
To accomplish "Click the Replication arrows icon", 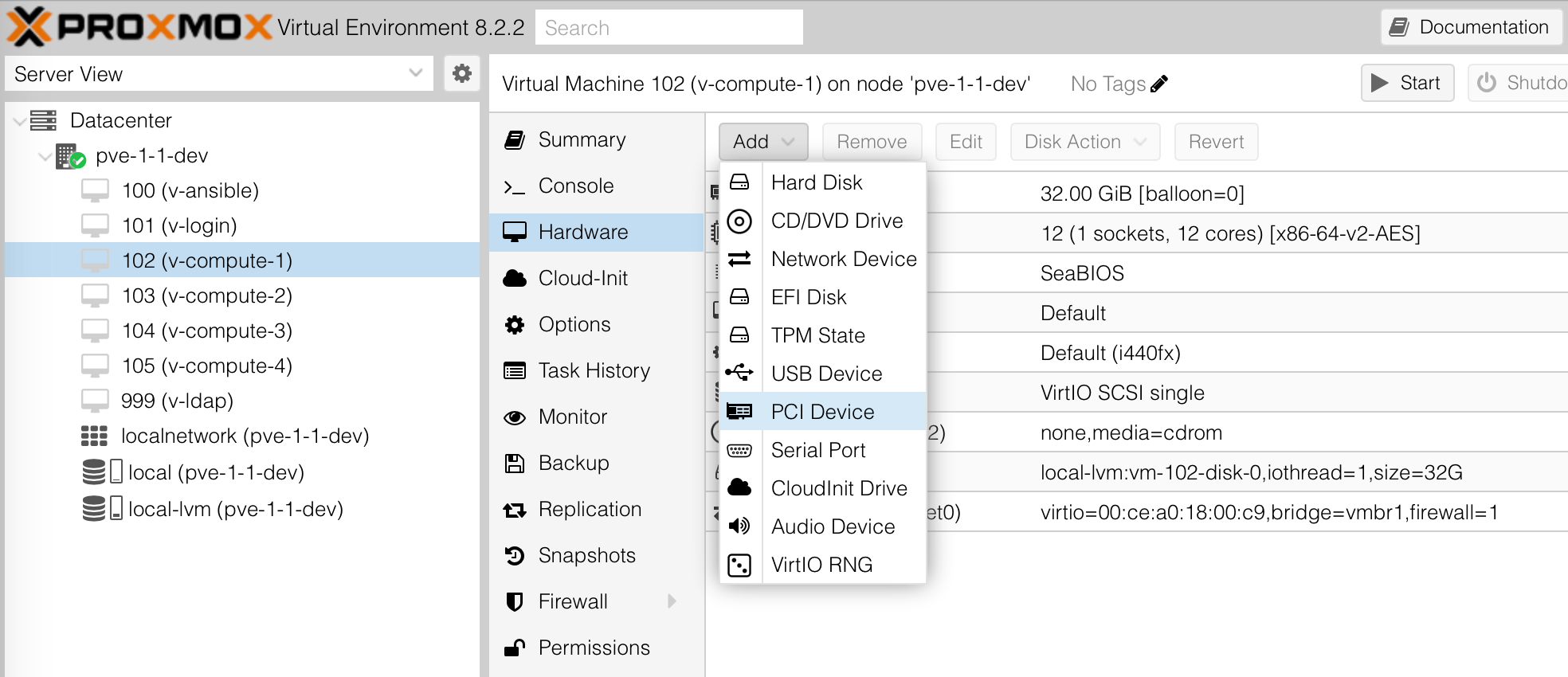I will [515, 510].
